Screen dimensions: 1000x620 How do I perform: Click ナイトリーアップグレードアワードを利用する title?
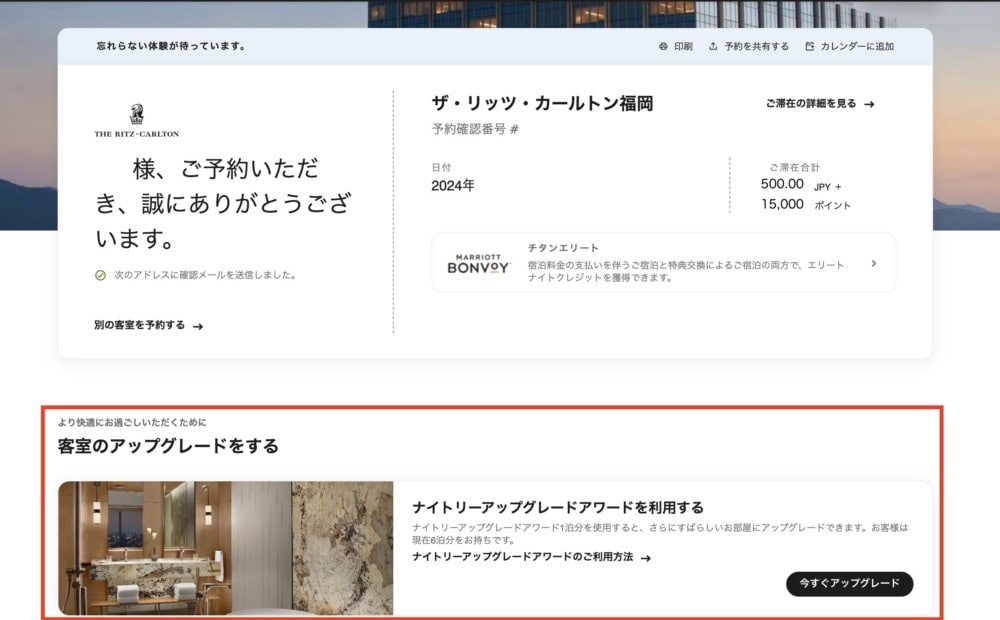[x=558, y=508]
